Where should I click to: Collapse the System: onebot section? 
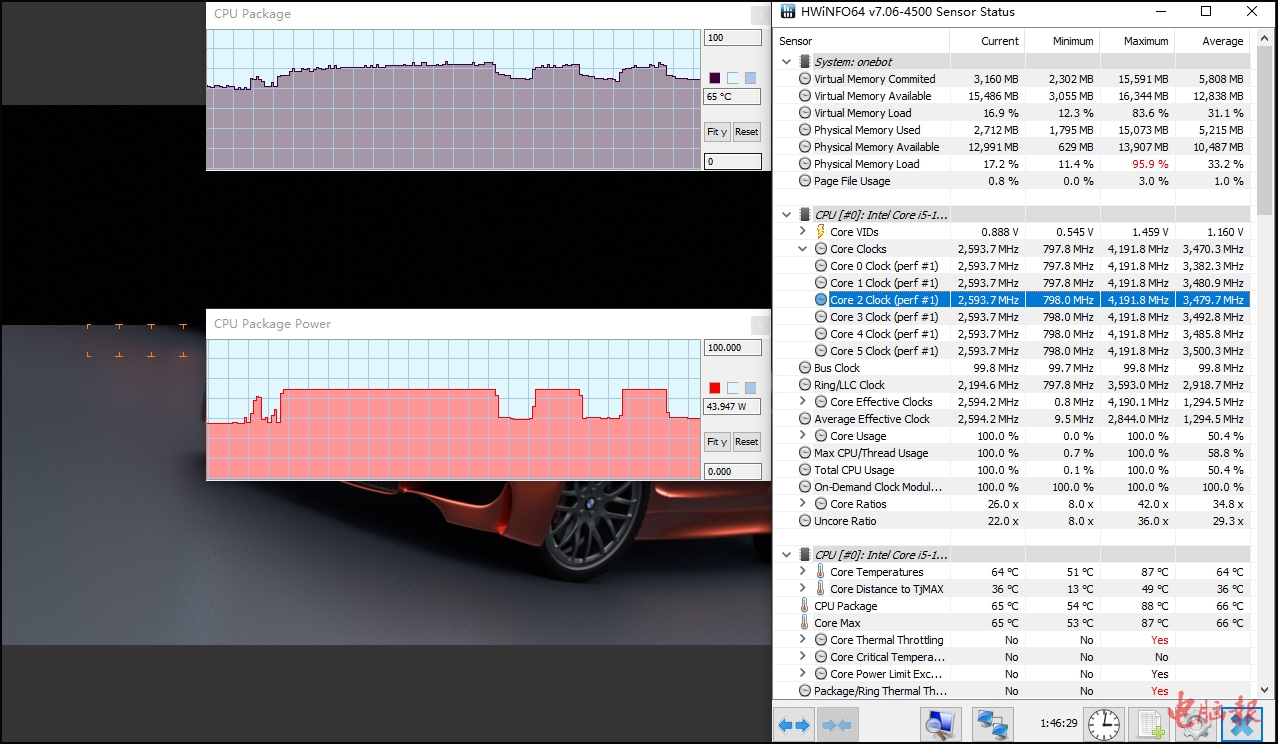[x=786, y=62]
